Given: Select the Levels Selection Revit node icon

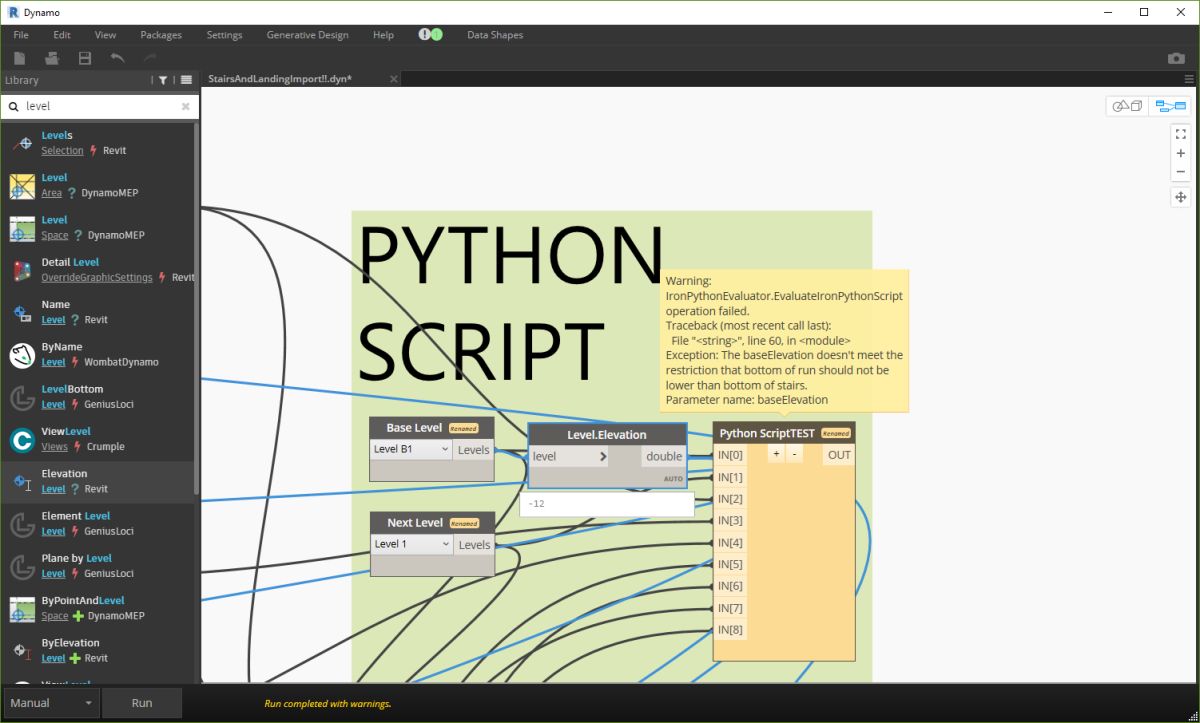Looking at the screenshot, I should [22, 144].
